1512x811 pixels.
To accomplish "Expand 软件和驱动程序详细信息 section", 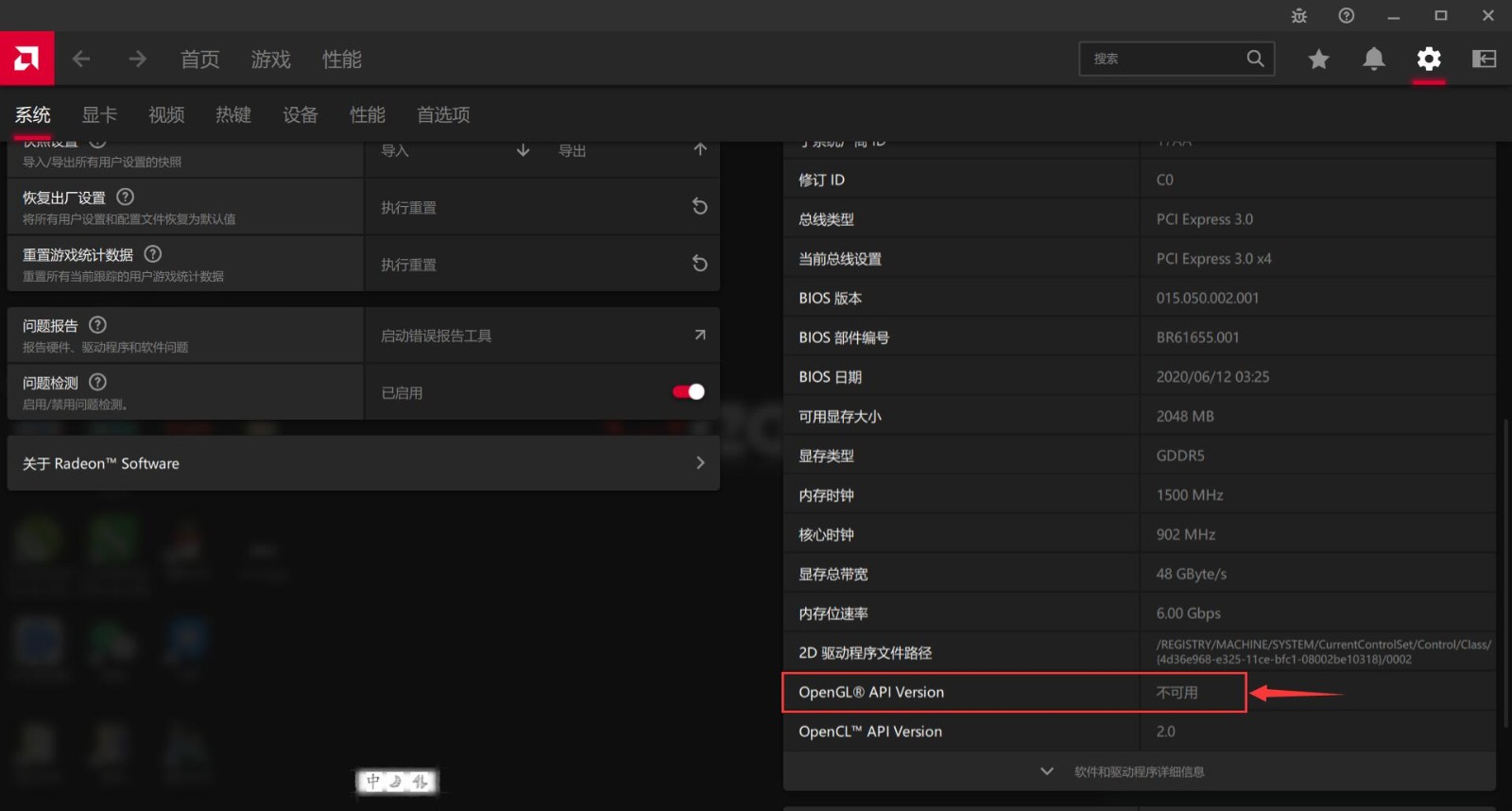I will click(x=1139, y=771).
